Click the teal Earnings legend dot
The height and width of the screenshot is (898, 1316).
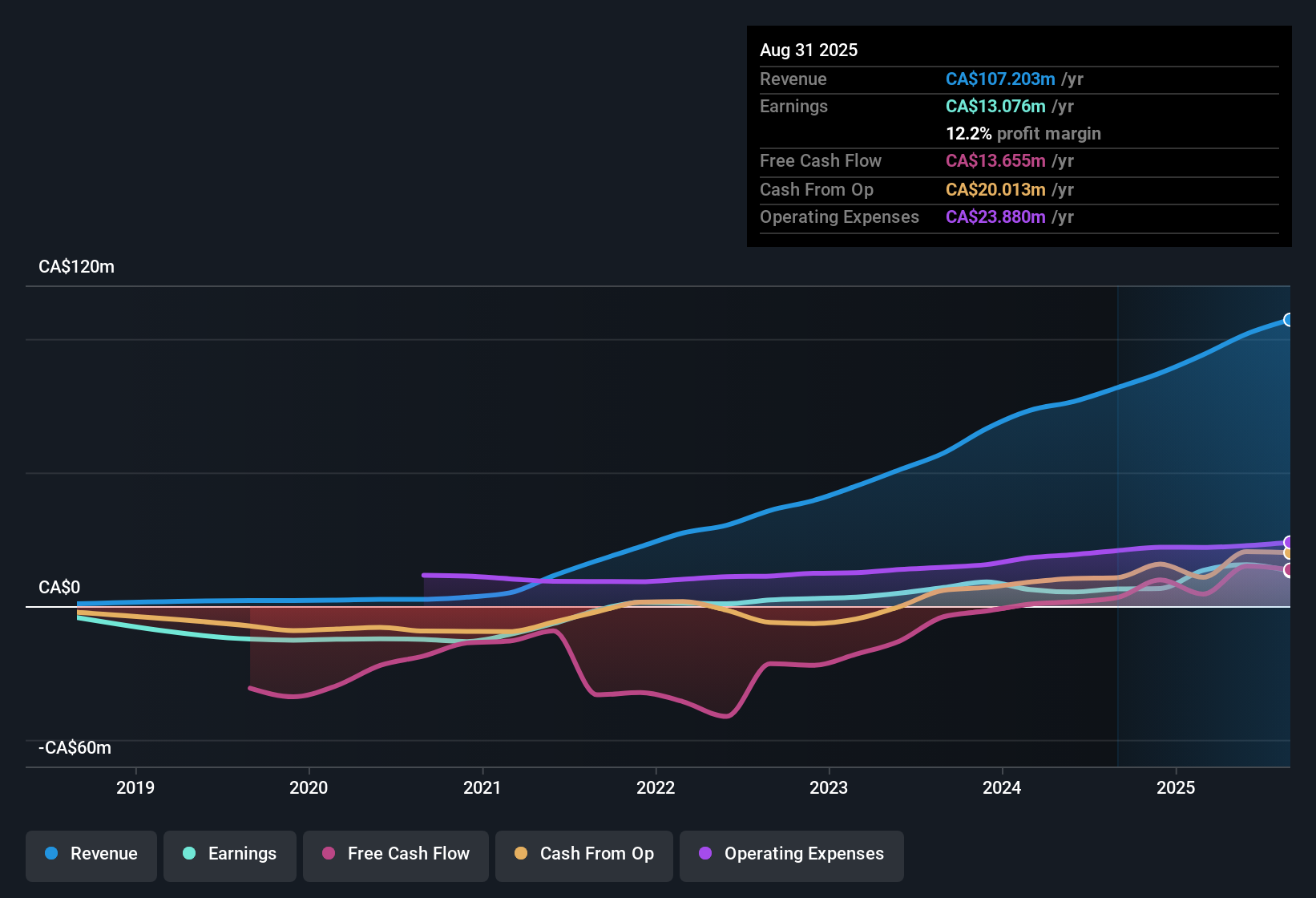click(189, 853)
